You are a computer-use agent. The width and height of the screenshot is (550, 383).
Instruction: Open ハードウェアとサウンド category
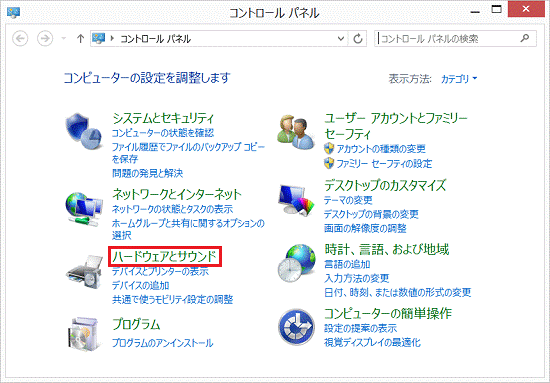[165, 256]
